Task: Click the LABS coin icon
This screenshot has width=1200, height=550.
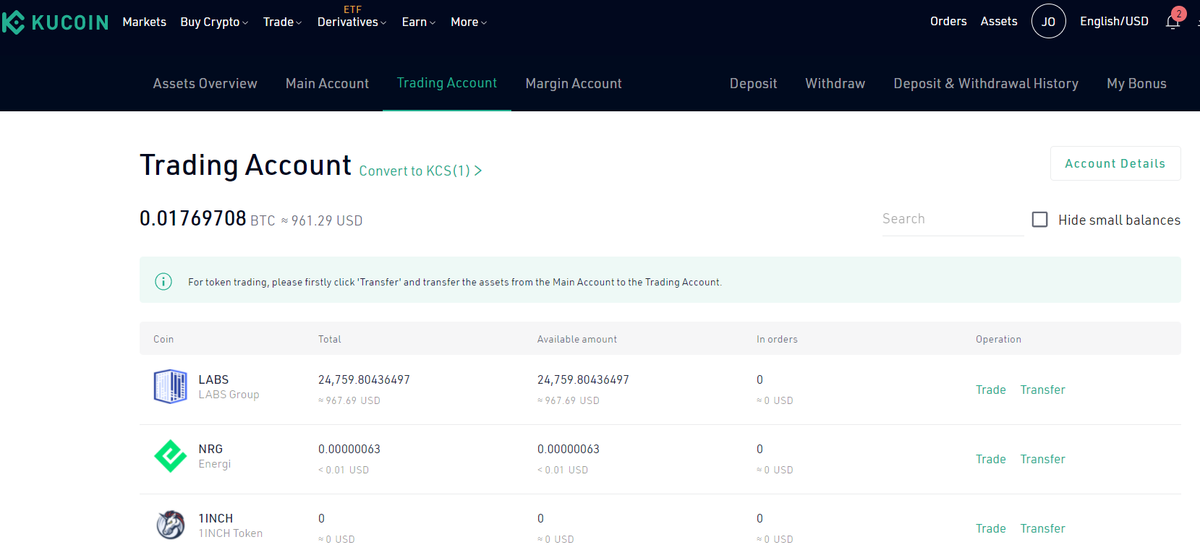Action: coord(170,386)
